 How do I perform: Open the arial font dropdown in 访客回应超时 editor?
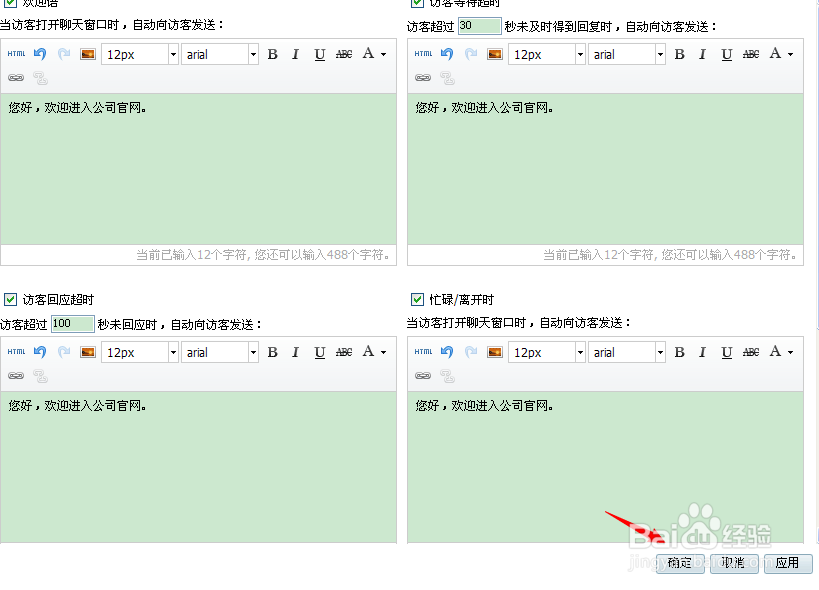pos(254,352)
